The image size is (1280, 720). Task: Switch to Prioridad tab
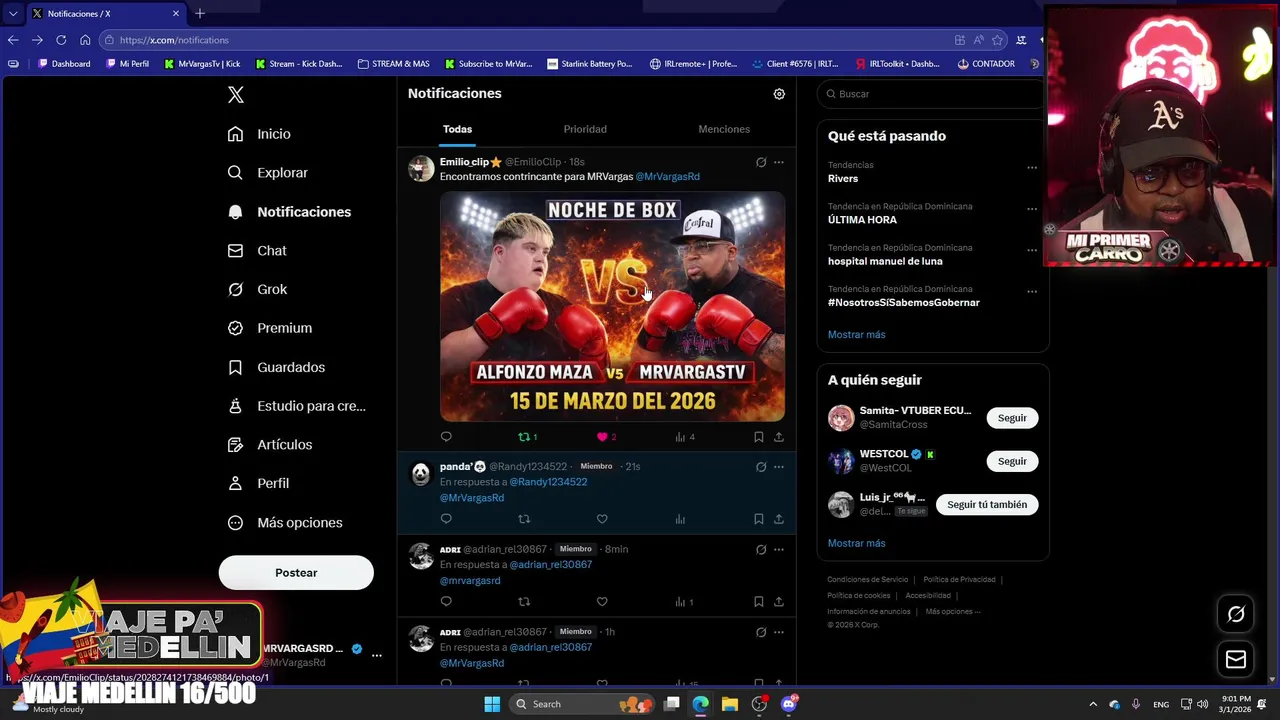tap(585, 129)
